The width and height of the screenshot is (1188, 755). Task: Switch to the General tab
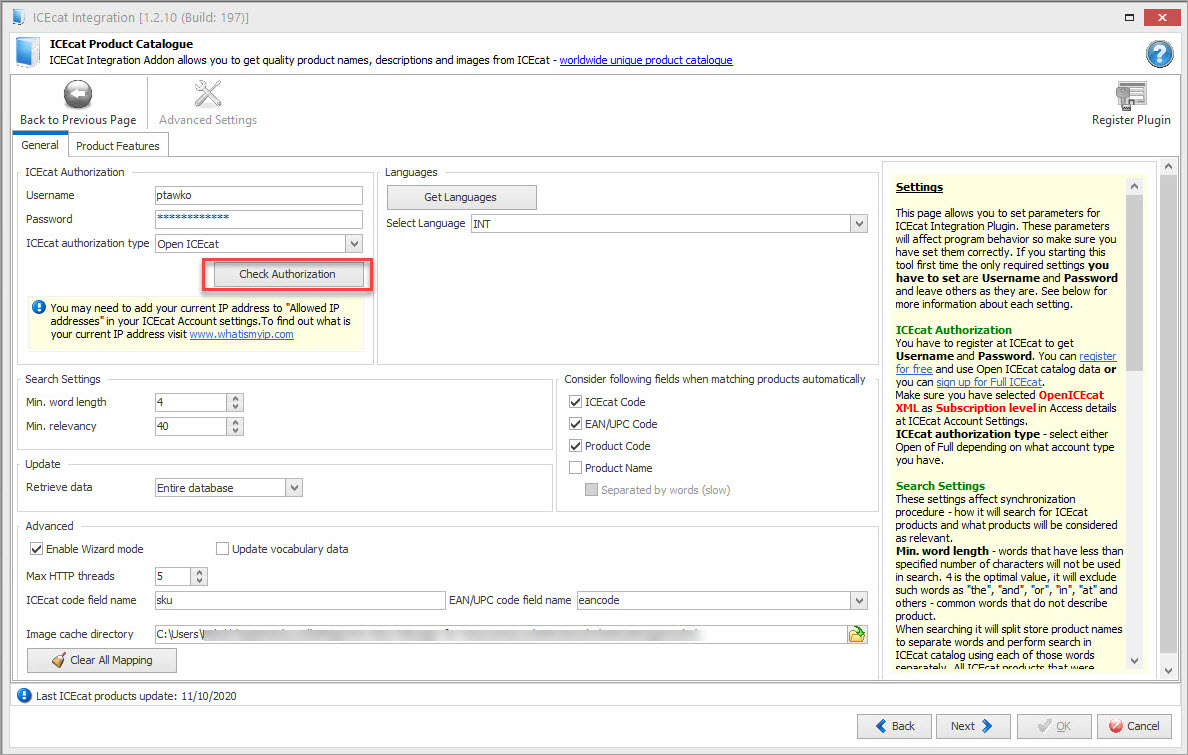[x=40, y=145]
